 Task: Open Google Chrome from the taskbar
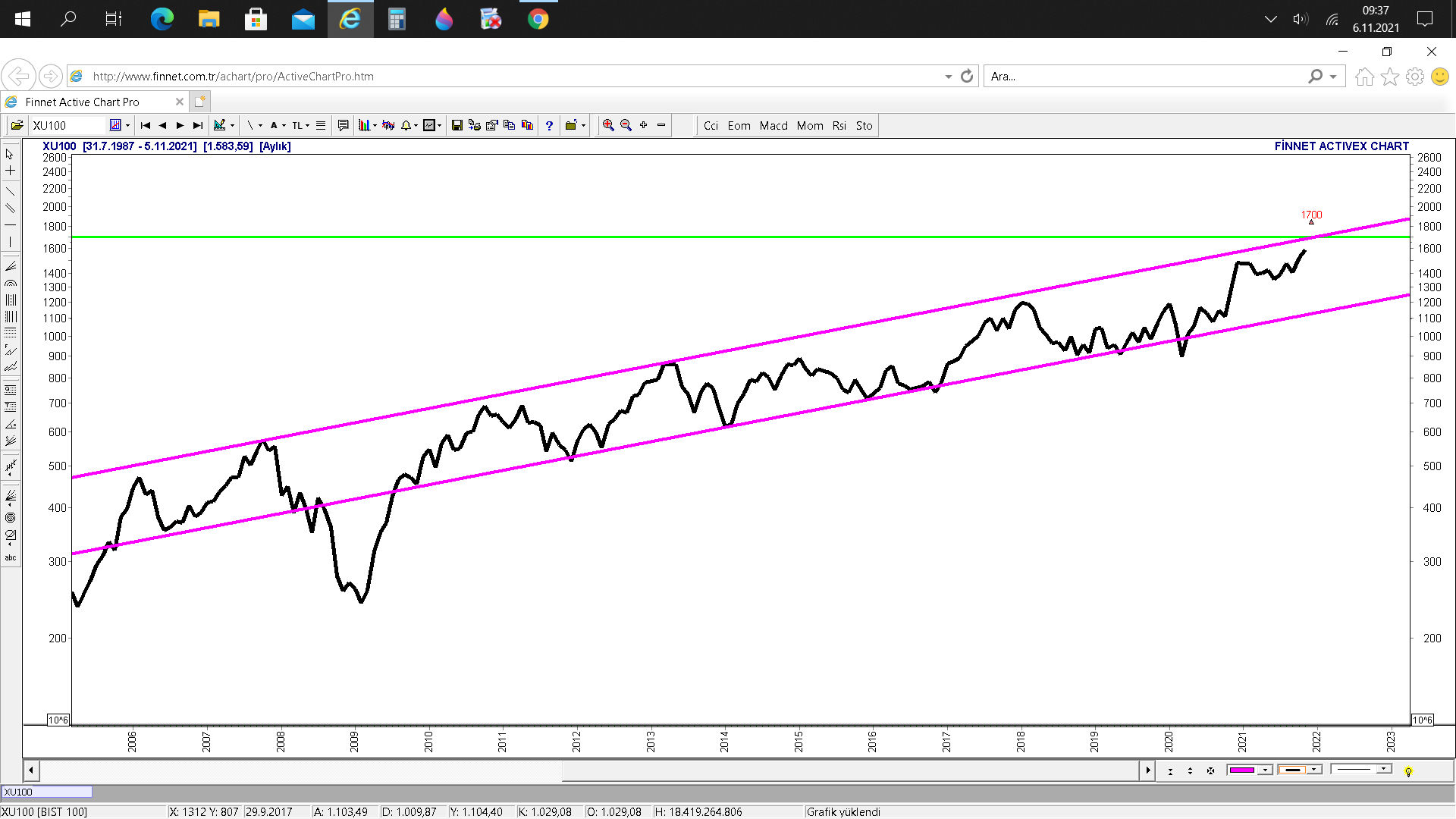pyautogui.click(x=538, y=19)
